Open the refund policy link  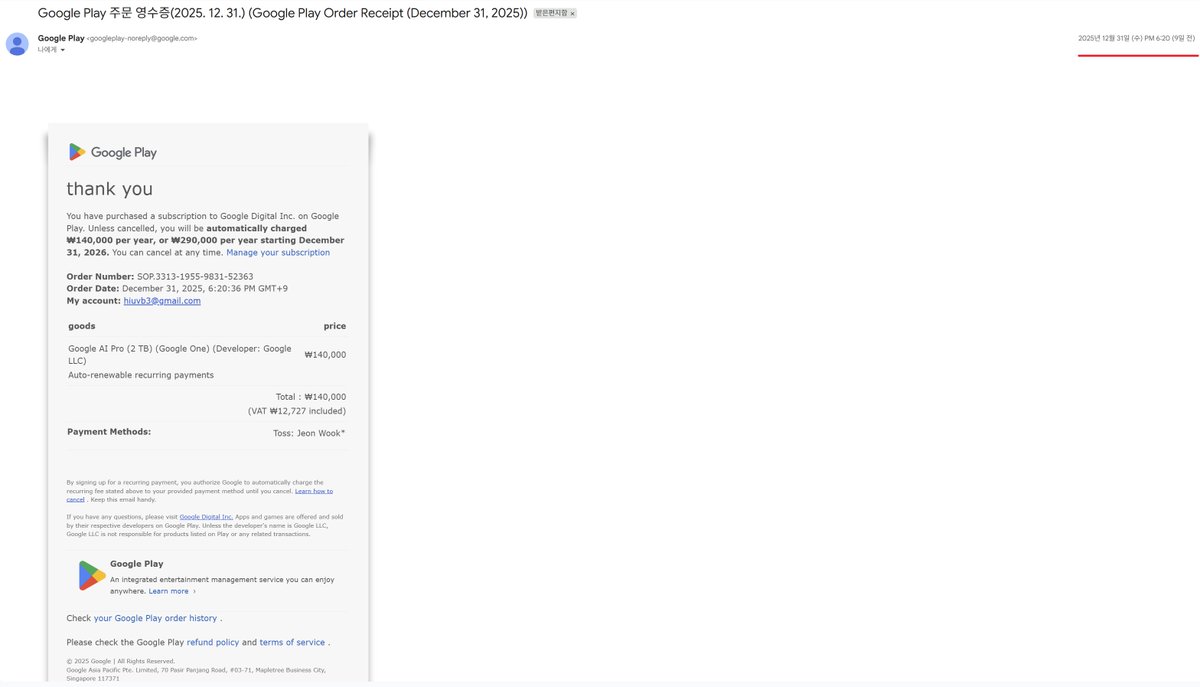[213, 642]
